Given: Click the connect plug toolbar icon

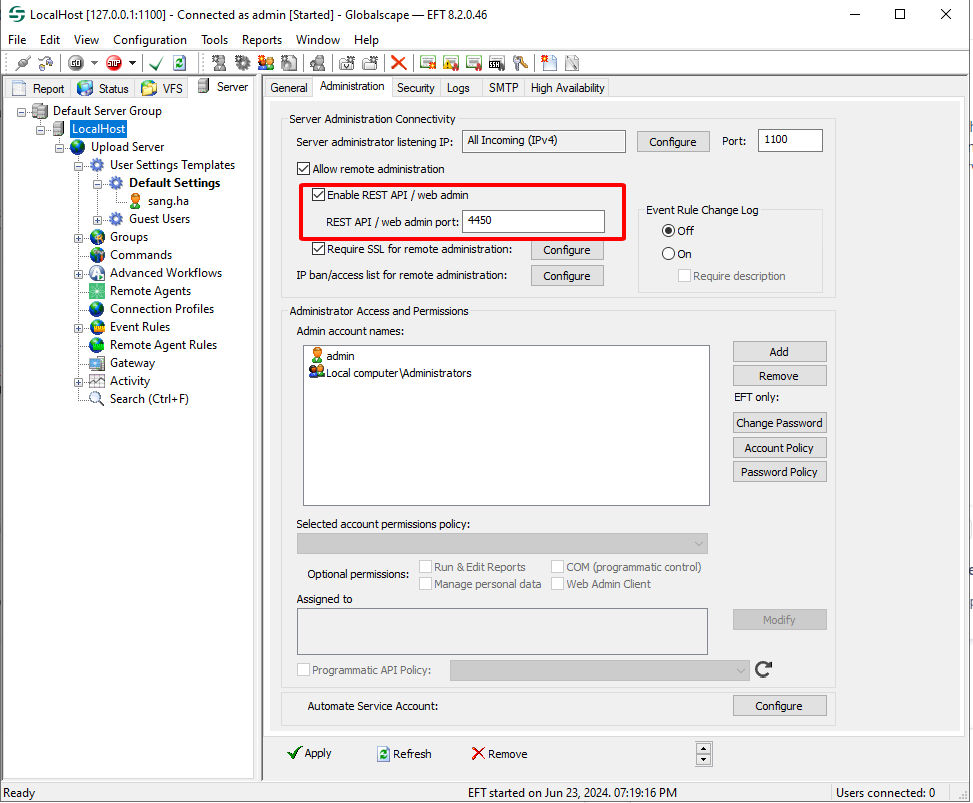Looking at the screenshot, I should coord(23,63).
